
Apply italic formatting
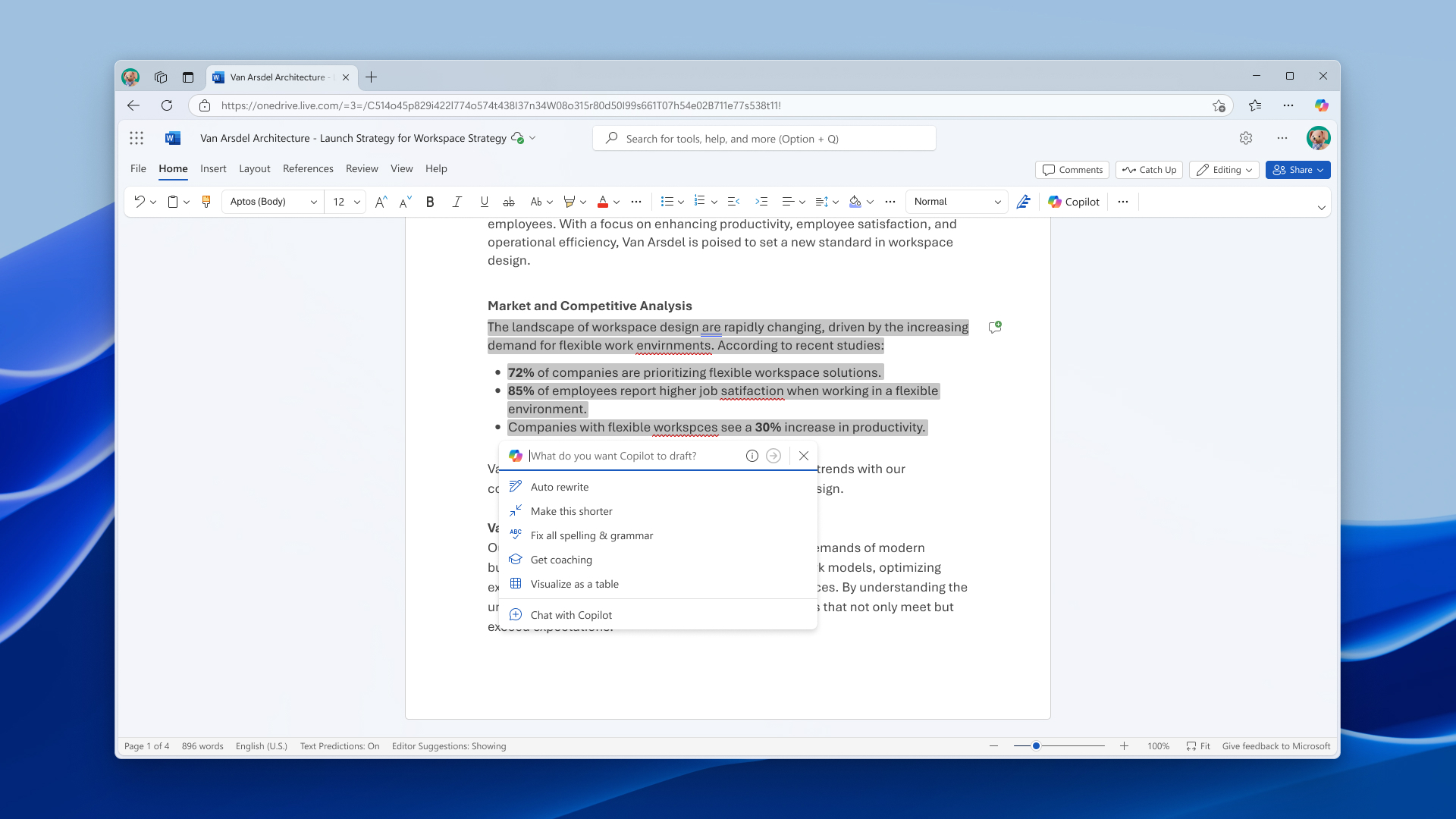[457, 202]
